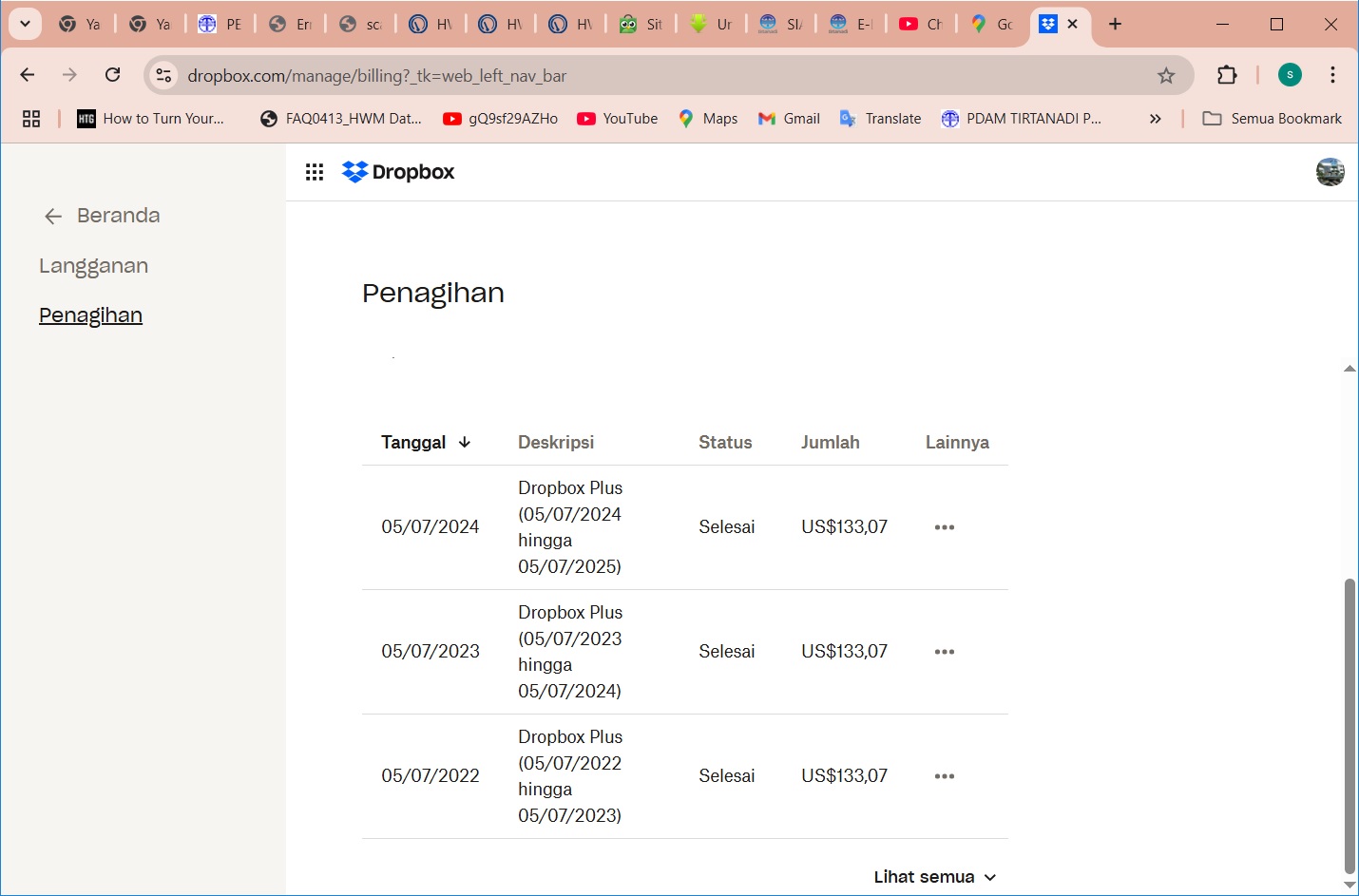
Task: Open the tab search dropdown
Action: (x=26, y=24)
